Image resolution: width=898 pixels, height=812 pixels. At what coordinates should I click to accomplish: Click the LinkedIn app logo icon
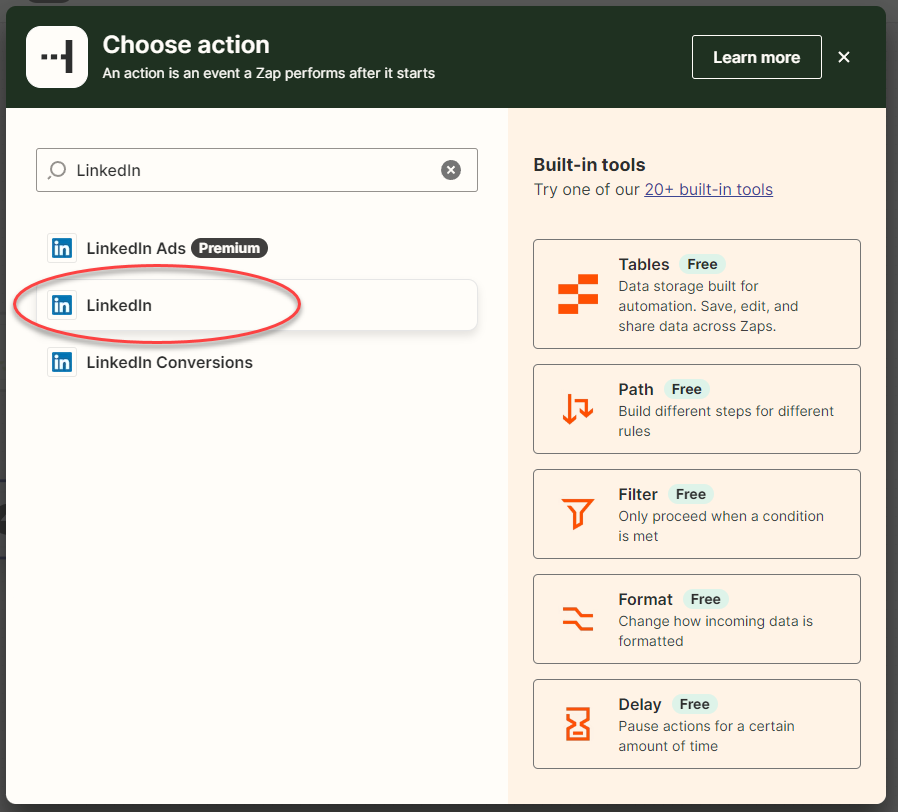[x=62, y=305]
